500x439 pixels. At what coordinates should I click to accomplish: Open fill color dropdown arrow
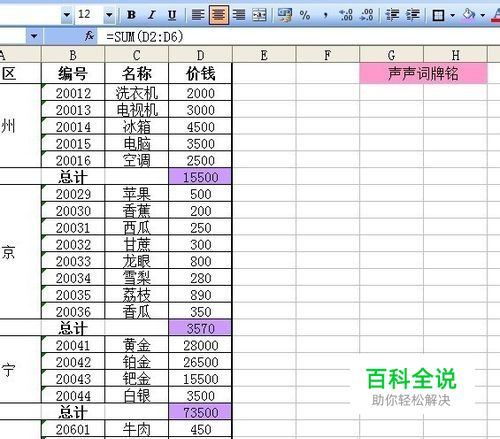tap(483, 15)
